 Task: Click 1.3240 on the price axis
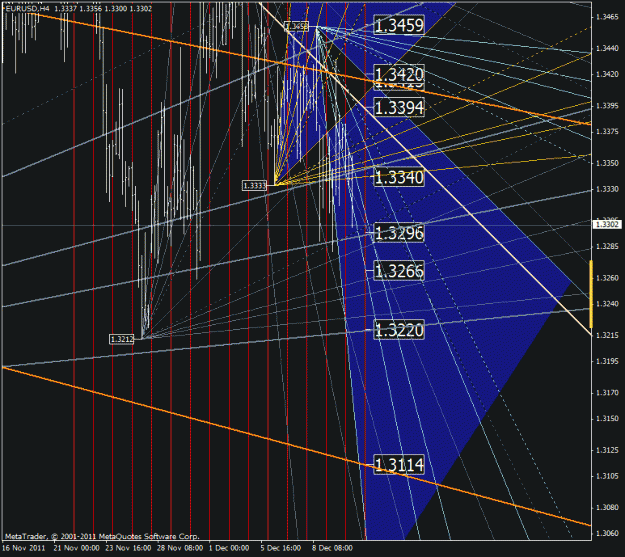(607, 304)
